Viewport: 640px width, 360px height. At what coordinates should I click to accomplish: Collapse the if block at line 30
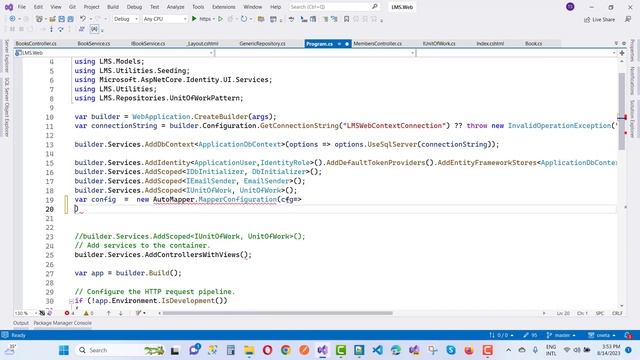(71, 301)
